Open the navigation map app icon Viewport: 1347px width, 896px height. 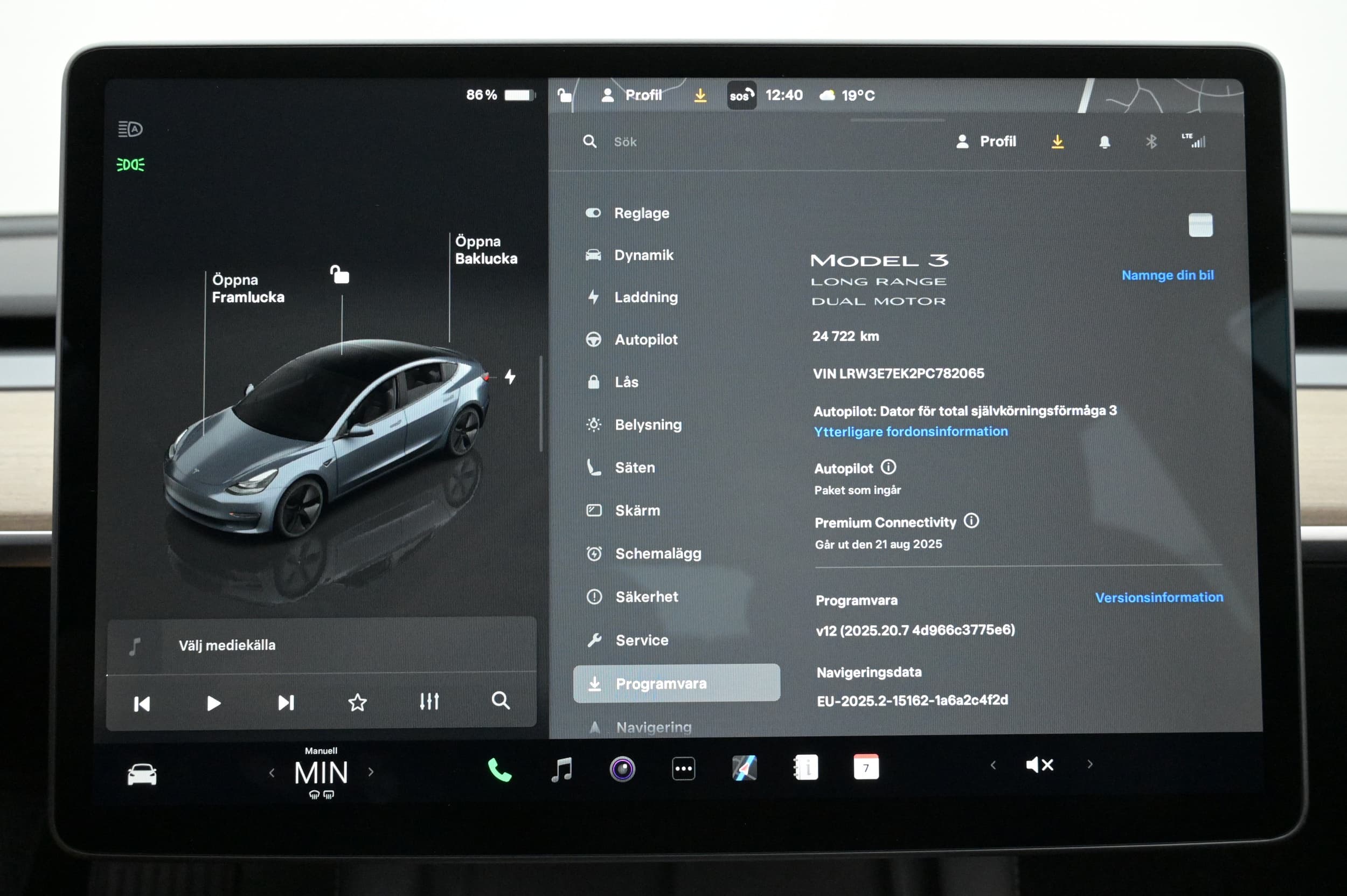point(745,768)
